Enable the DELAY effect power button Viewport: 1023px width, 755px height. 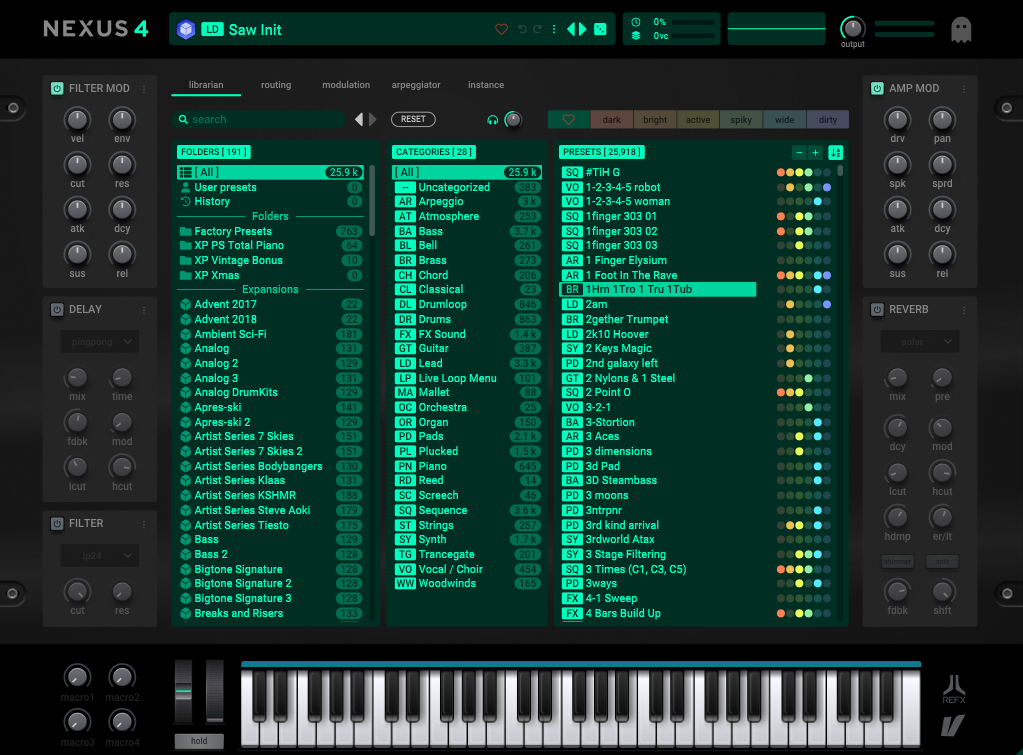57,309
